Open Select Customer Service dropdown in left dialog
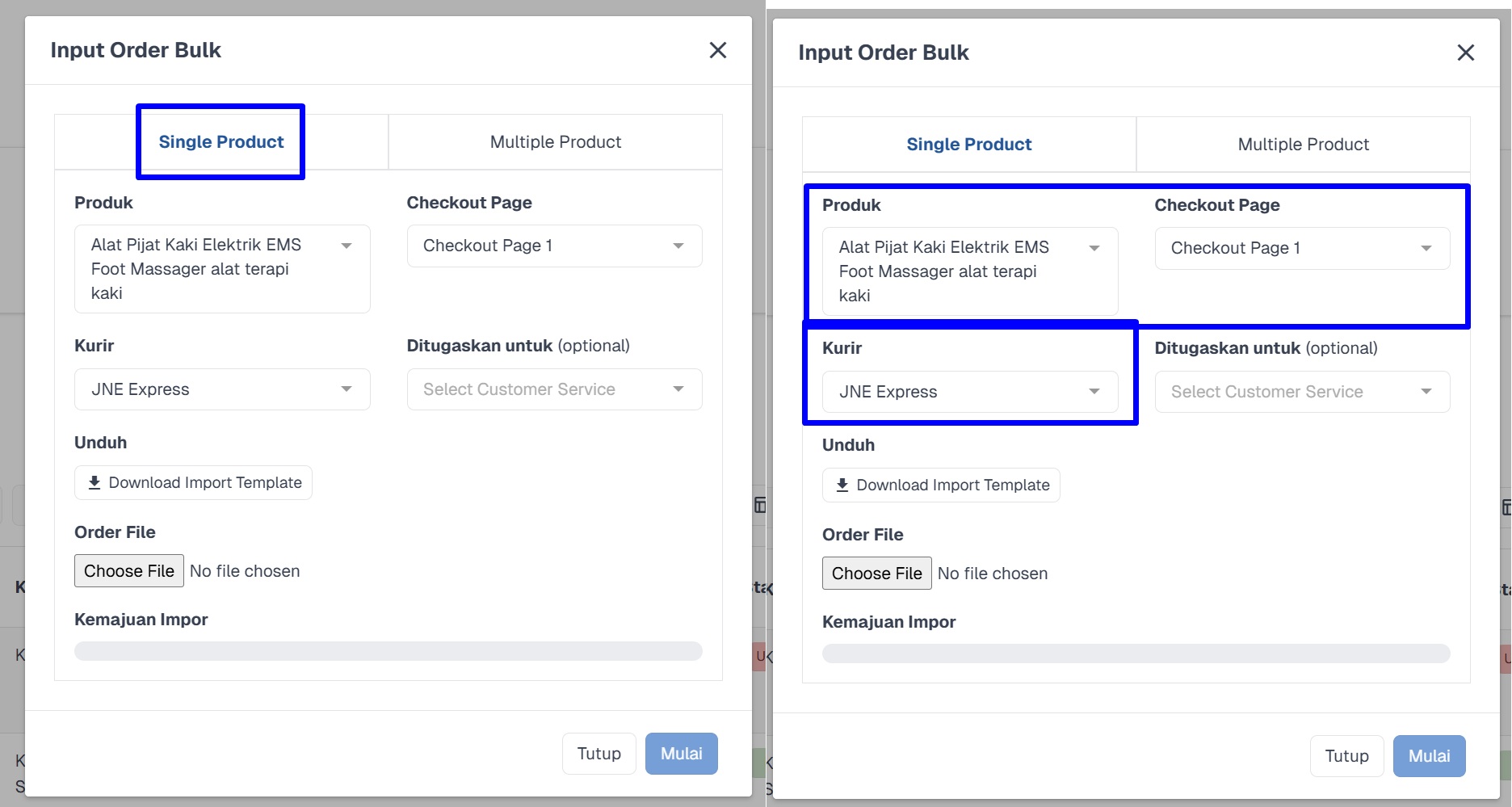Screen dimensions: 1512x807 (554, 389)
